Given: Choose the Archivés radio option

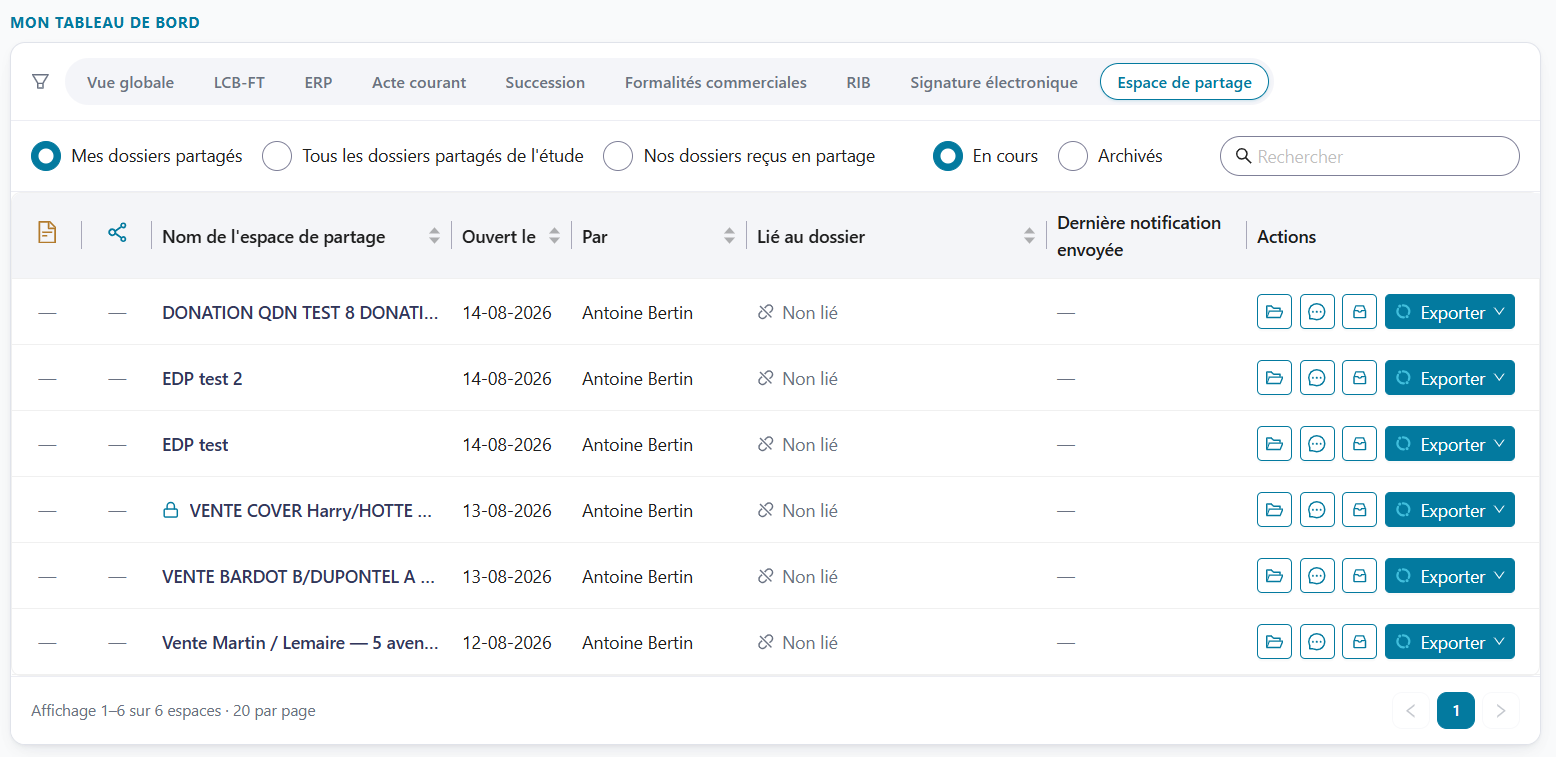Looking at the screenshot, I should (x=1073, y=156).
